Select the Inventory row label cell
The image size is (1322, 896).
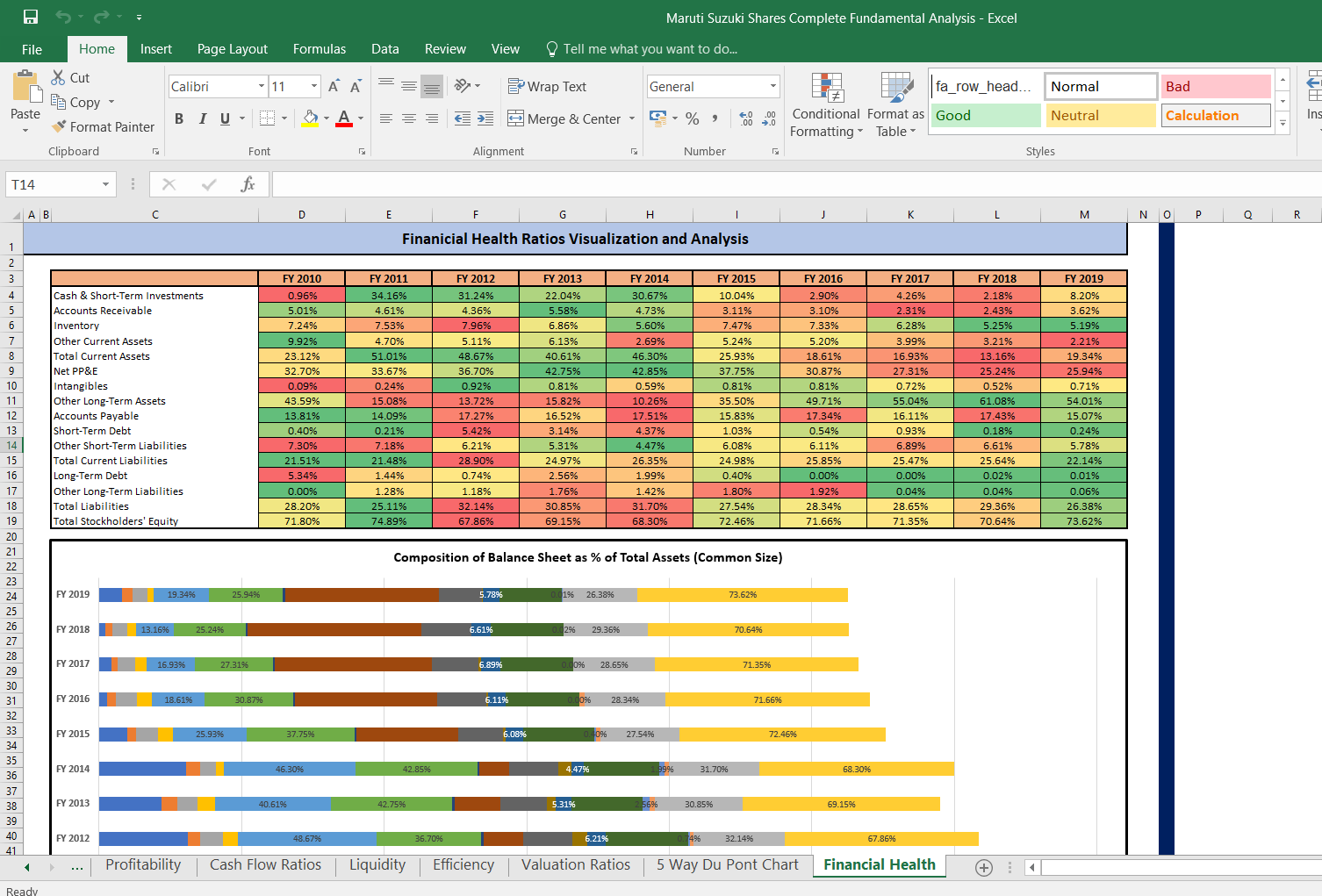(154, 326)
